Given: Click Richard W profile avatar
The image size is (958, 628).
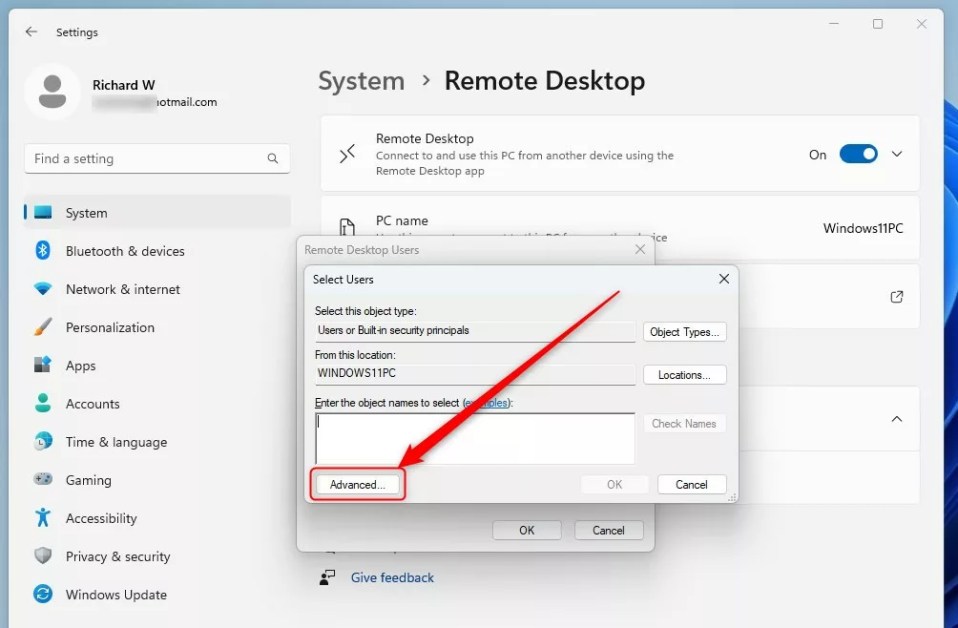Looking at the screenshot, I should tap(53, 91).
